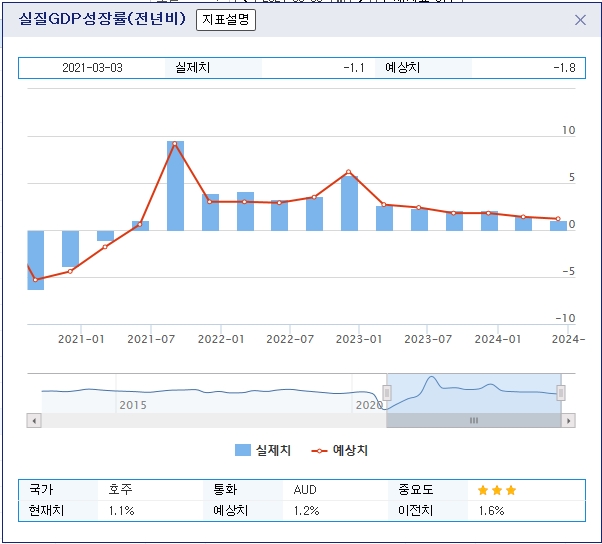
Task: Click the navigator's right range handle
Action: pos(561,393)
